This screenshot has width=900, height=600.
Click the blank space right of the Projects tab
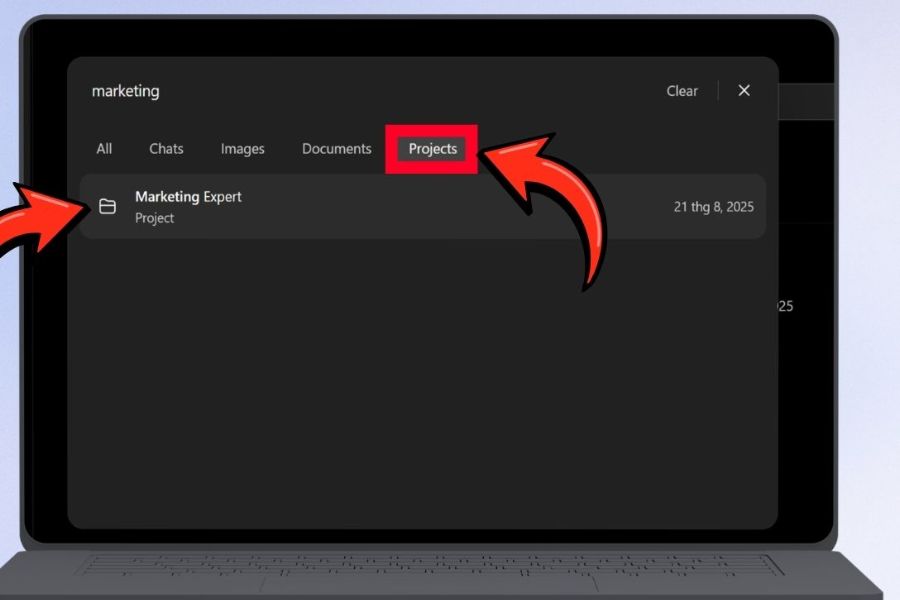[x=620, y=149]
